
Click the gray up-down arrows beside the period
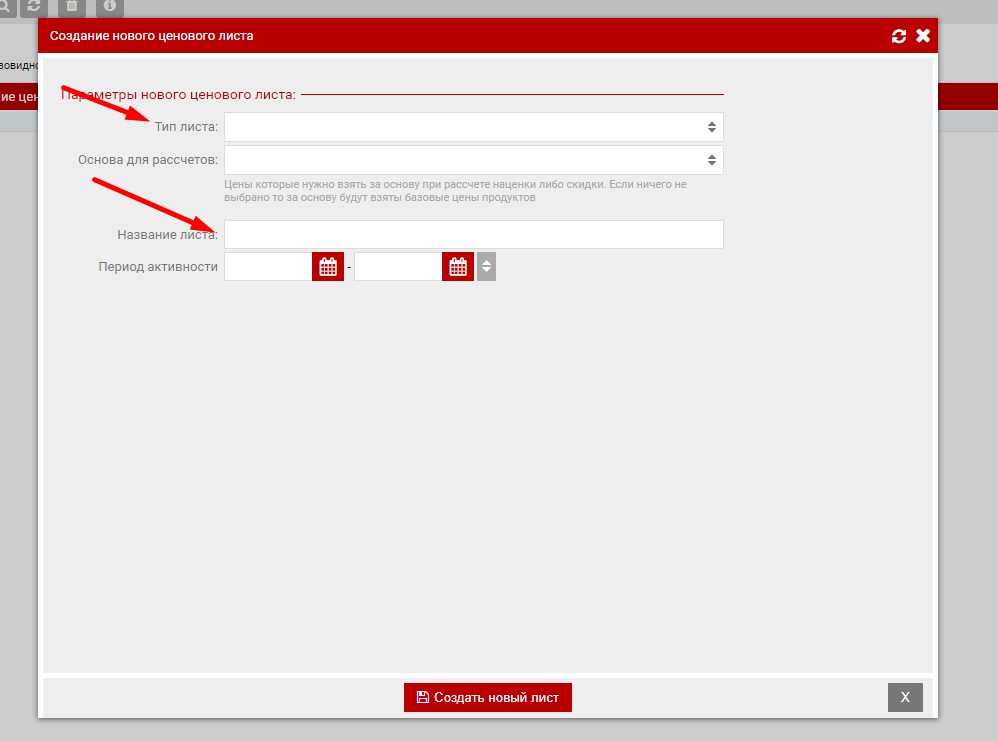tap(486, 267)
